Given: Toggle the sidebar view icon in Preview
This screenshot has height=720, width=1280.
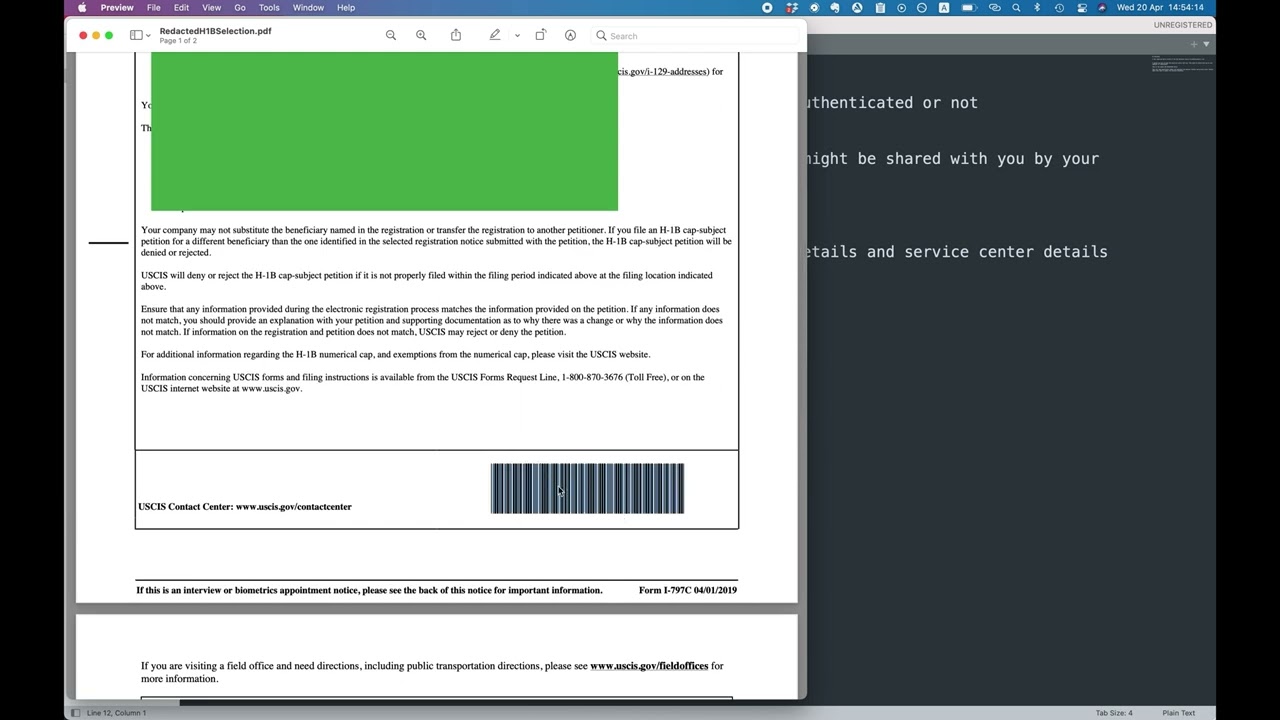Looking at the screenshot, I should coord(136,35).
